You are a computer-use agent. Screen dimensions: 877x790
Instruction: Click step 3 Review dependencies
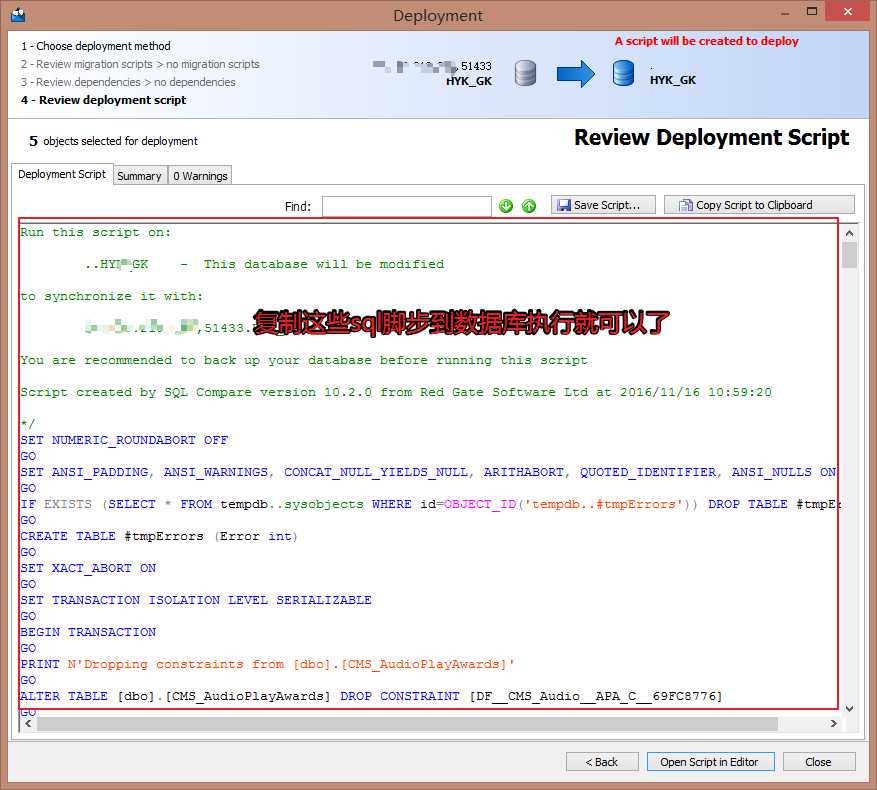point(128,82)
